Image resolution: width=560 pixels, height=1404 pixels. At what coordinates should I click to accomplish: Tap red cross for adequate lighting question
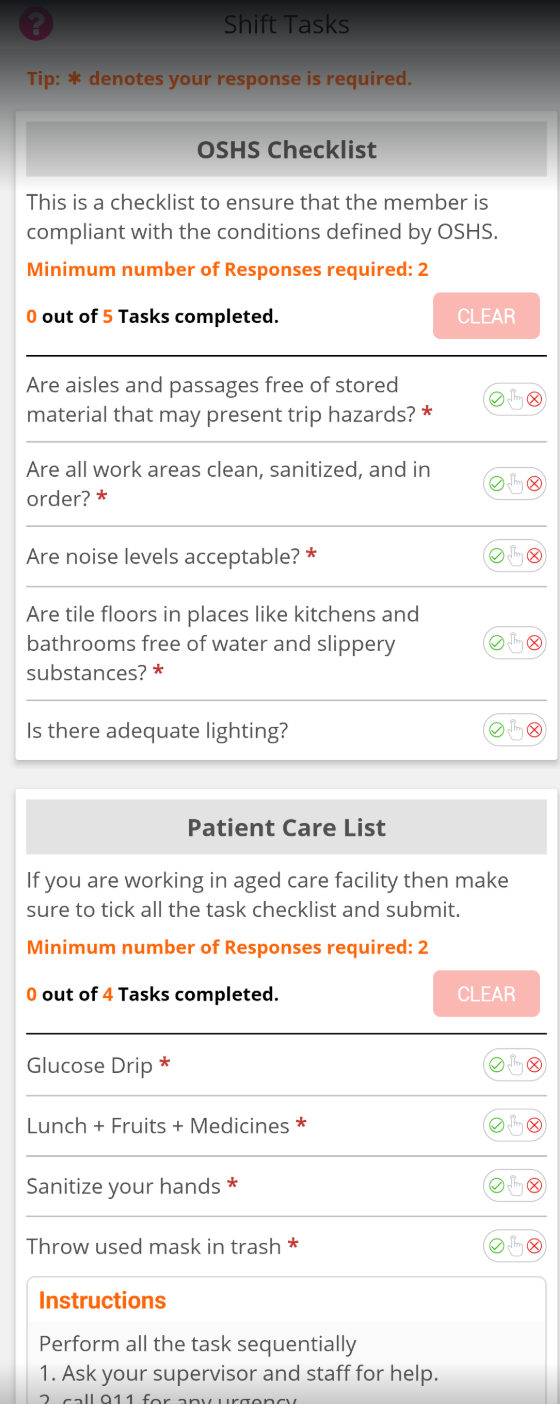point(535,730)
